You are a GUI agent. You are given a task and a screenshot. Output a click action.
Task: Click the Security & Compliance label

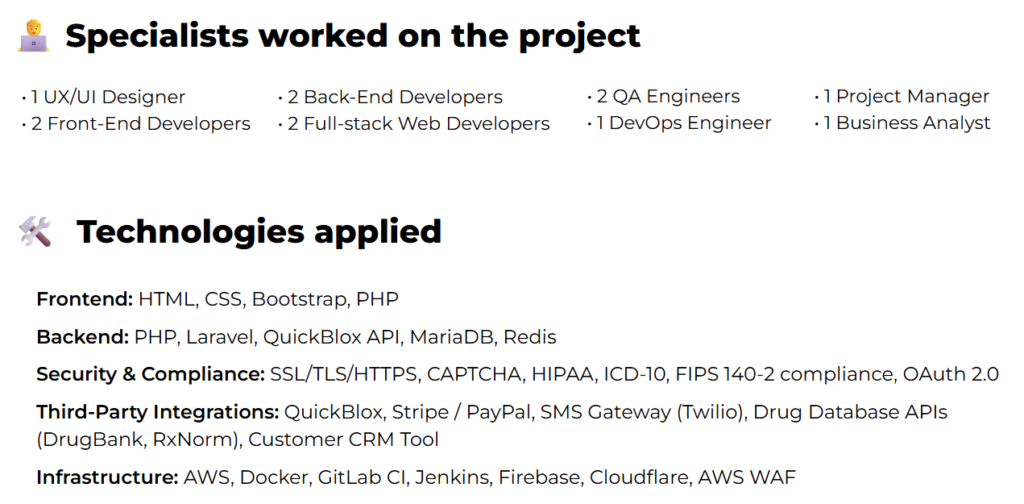coord(151,374)
